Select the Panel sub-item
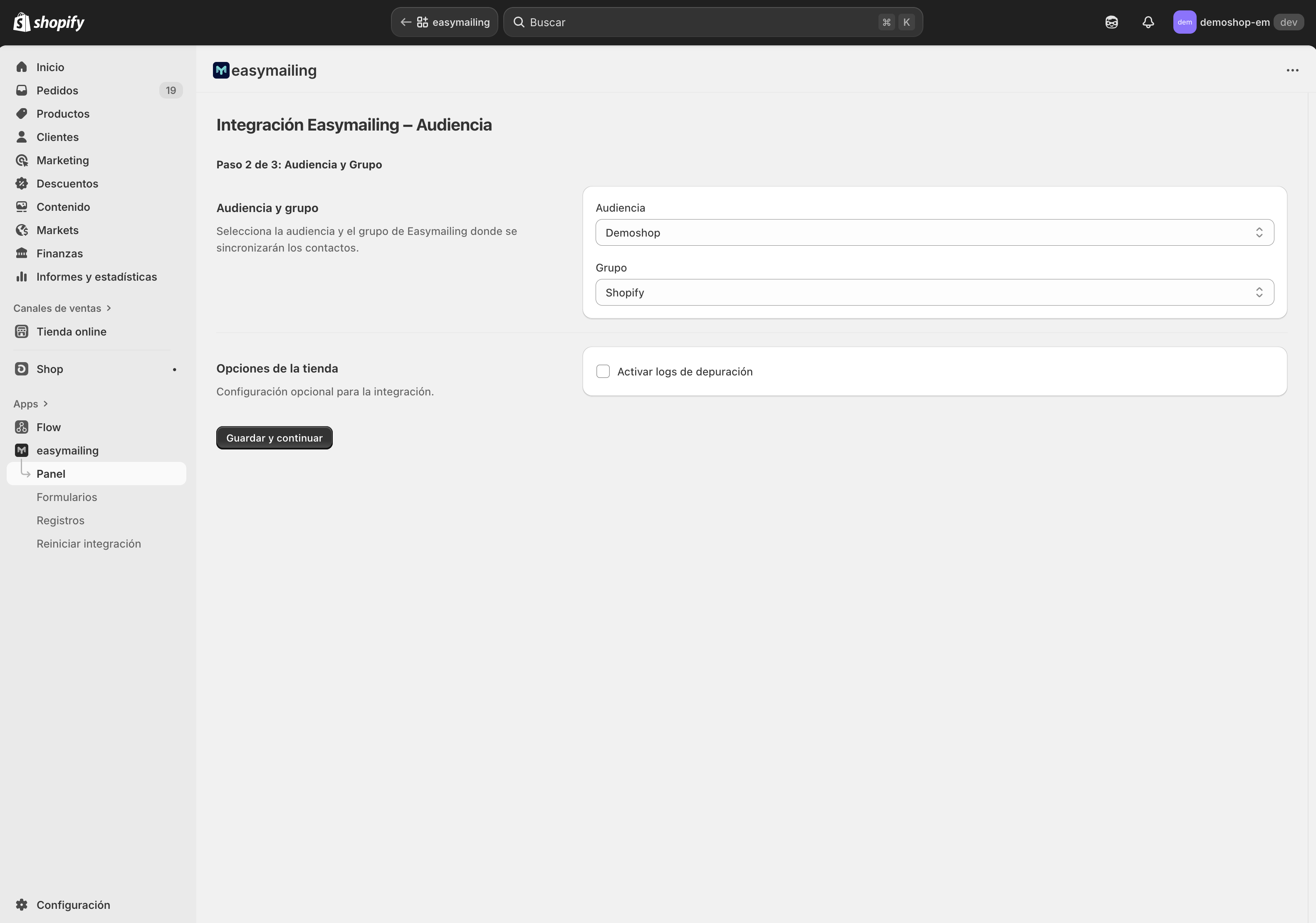 [x=96, y=474]
